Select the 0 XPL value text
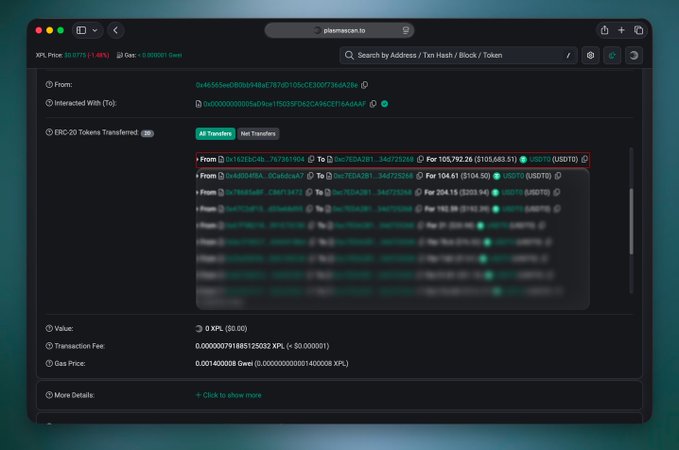The image size is (679, 450). pos(214,329)
